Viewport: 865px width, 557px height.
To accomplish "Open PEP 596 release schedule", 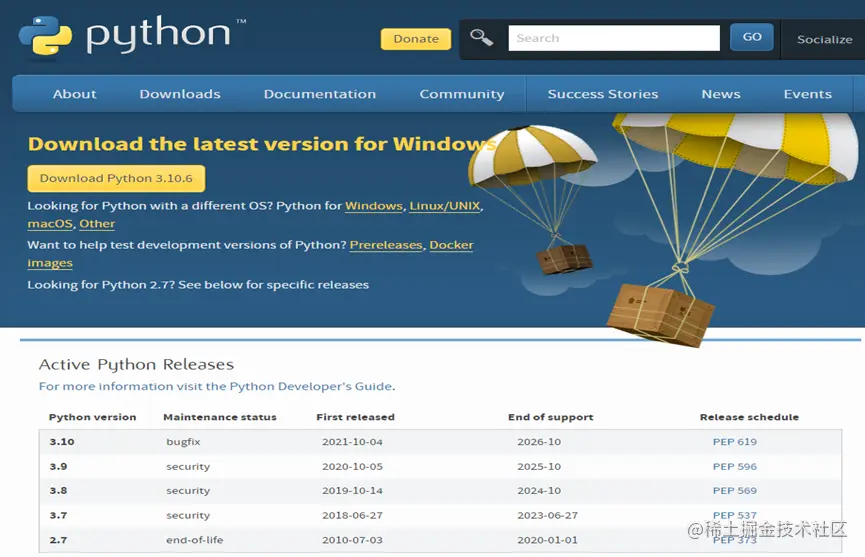I will 735,467.
